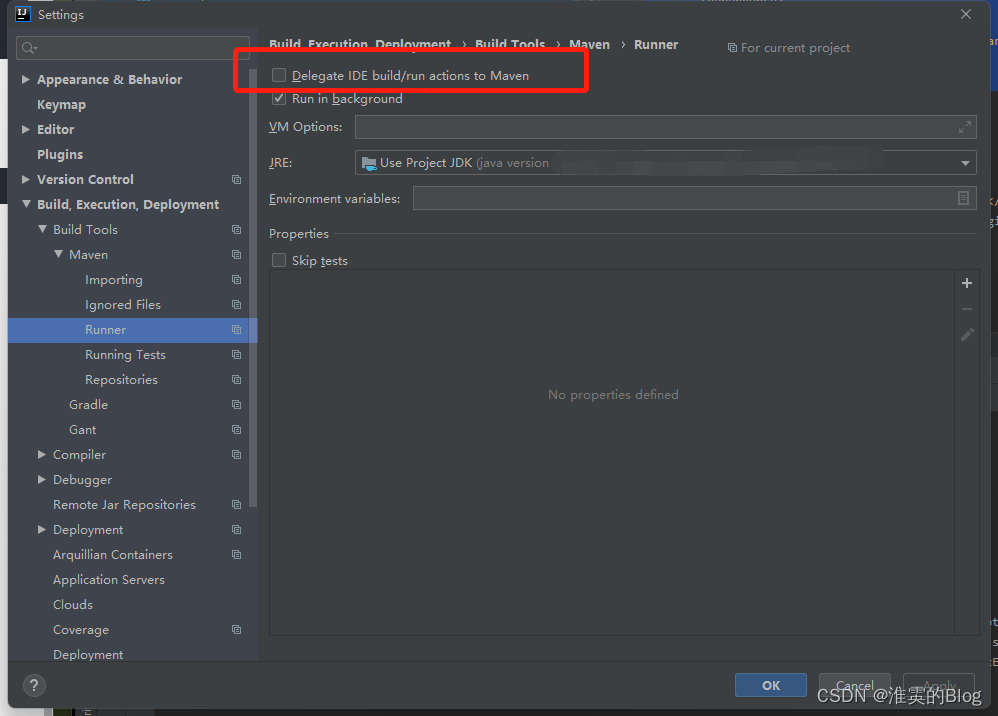Open Importing settings under Maven
This screenshot has height=716, width=998.
pyautogui.click(x=114, y=280)
